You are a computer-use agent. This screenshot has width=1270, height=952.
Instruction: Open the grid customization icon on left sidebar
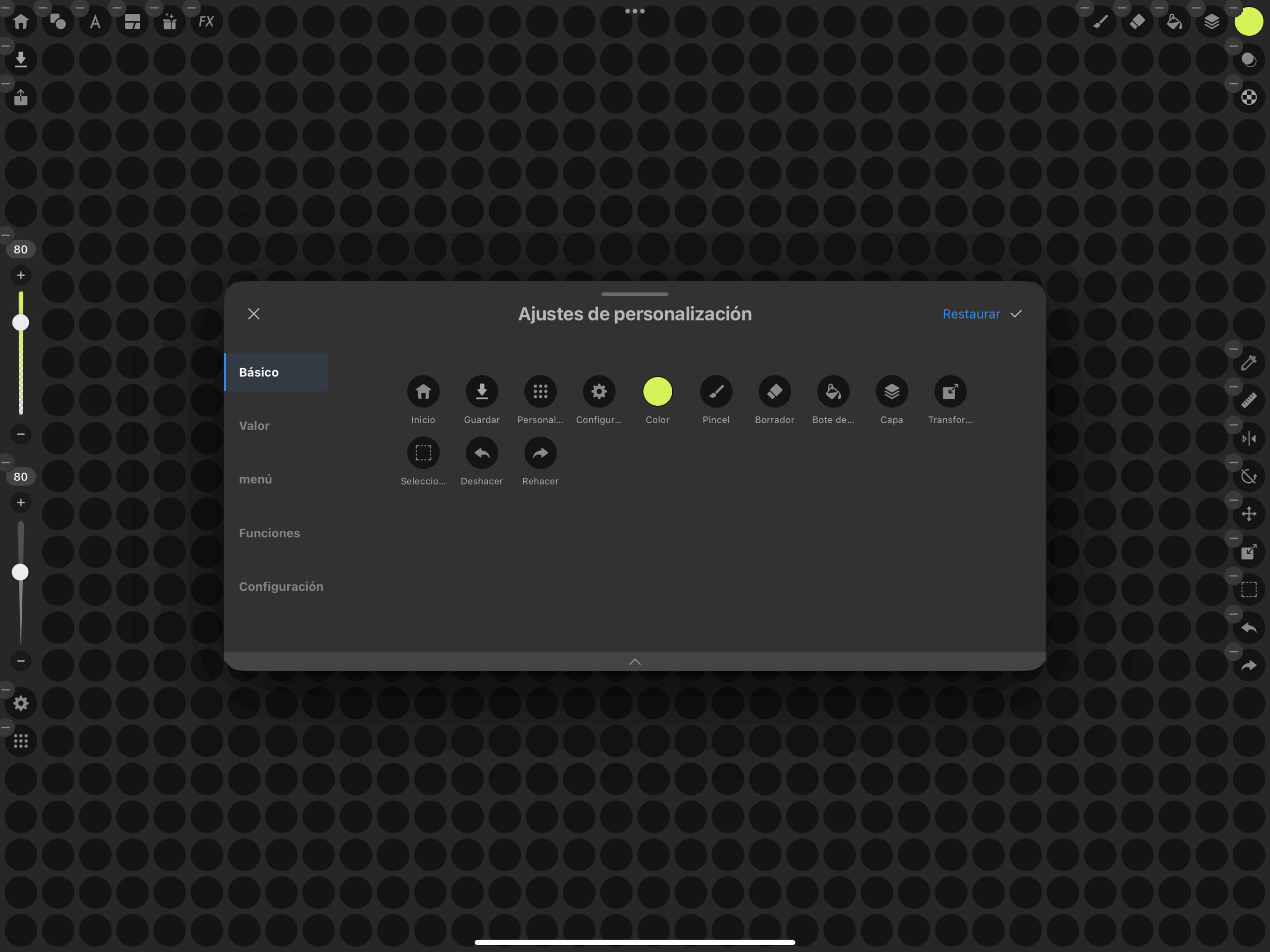(x=21, y=741)
